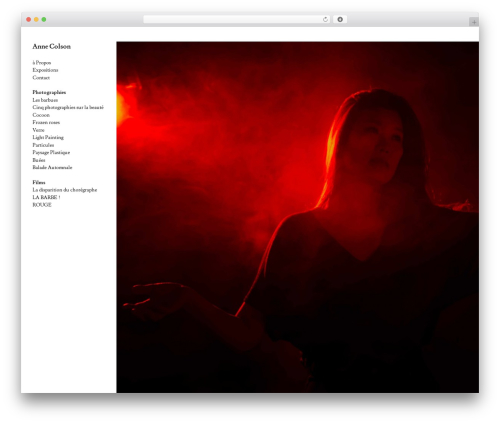Maximize the window with green button

coord(44,19)
